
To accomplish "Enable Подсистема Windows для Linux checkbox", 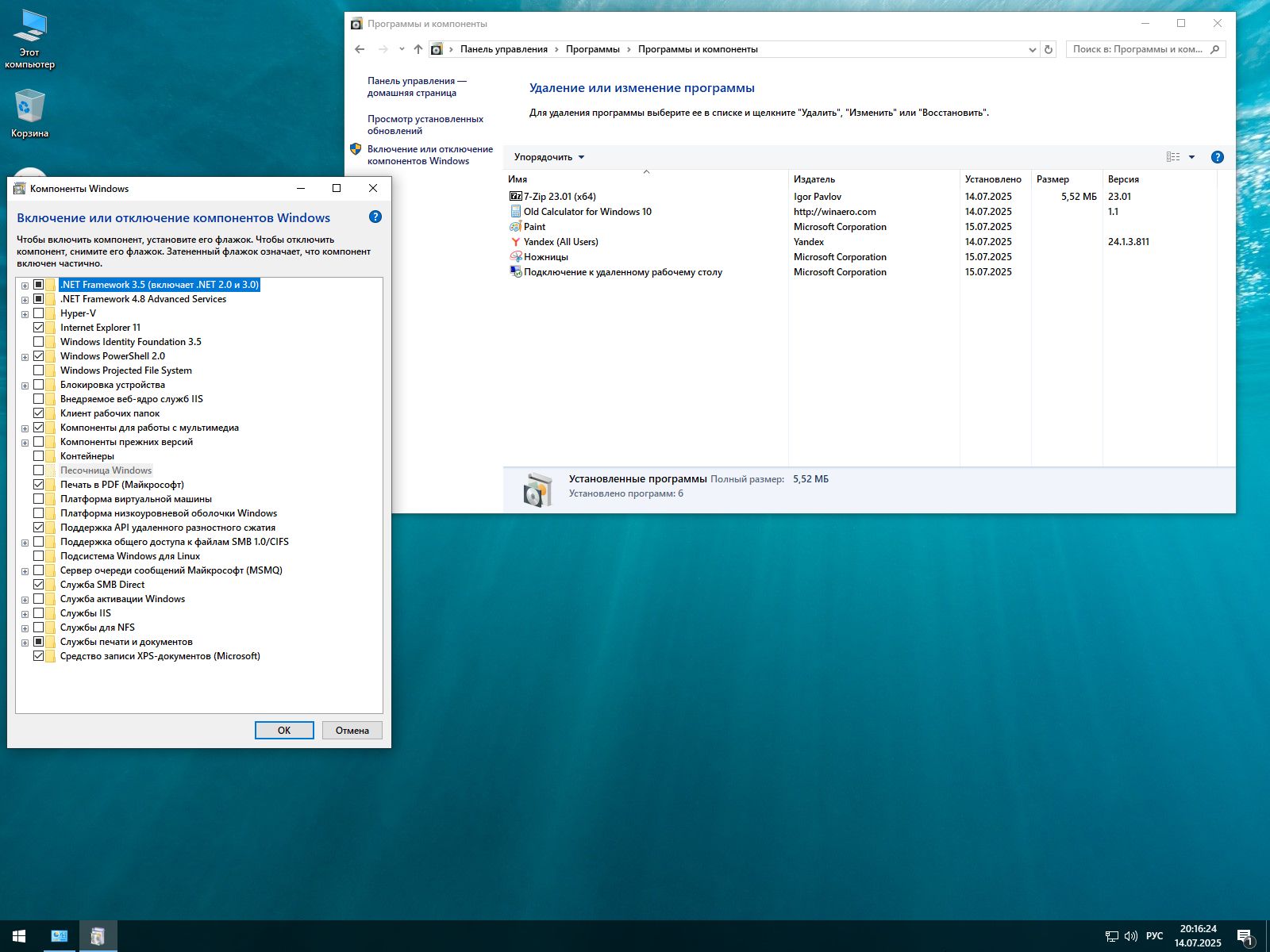I will pyautogui.click(x=38, y=556).
